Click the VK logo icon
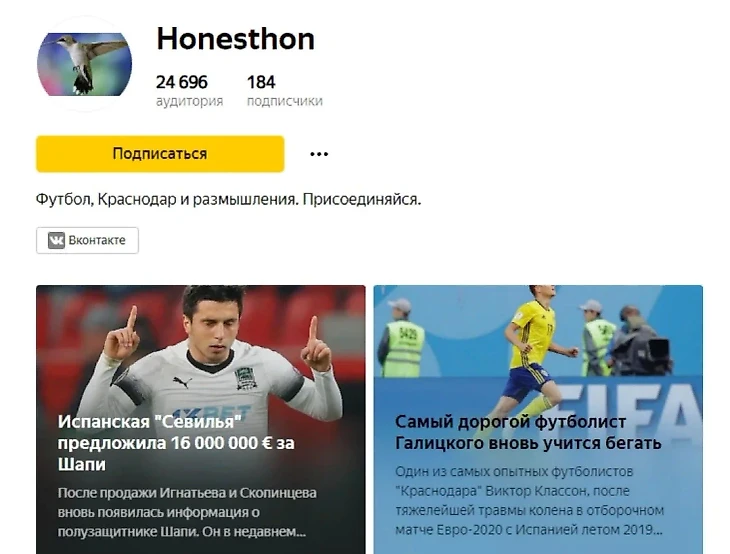 [56, 240]
